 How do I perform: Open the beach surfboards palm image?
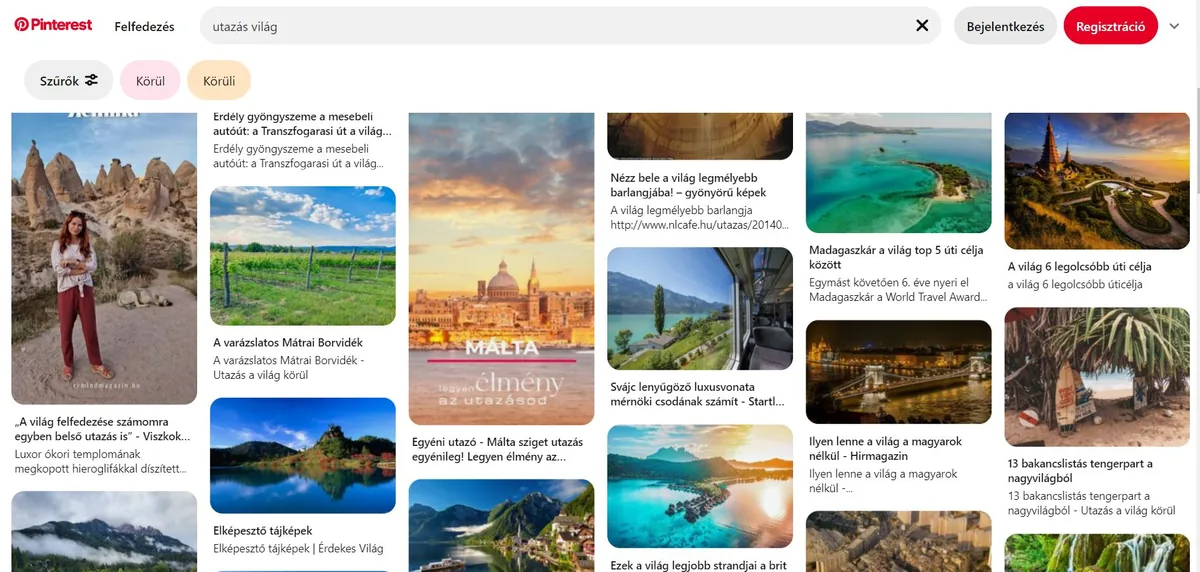pyautogui.click(x=1097, y=377)
